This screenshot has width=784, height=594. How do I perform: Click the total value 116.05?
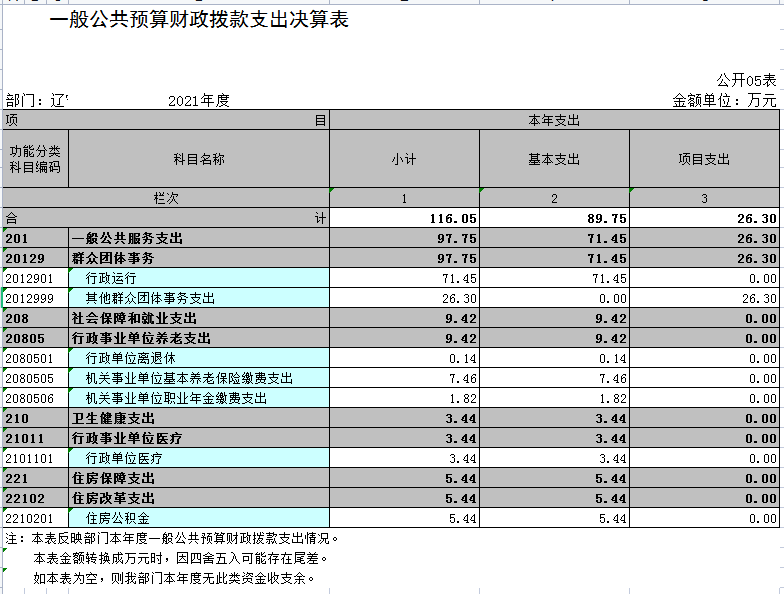404,218
